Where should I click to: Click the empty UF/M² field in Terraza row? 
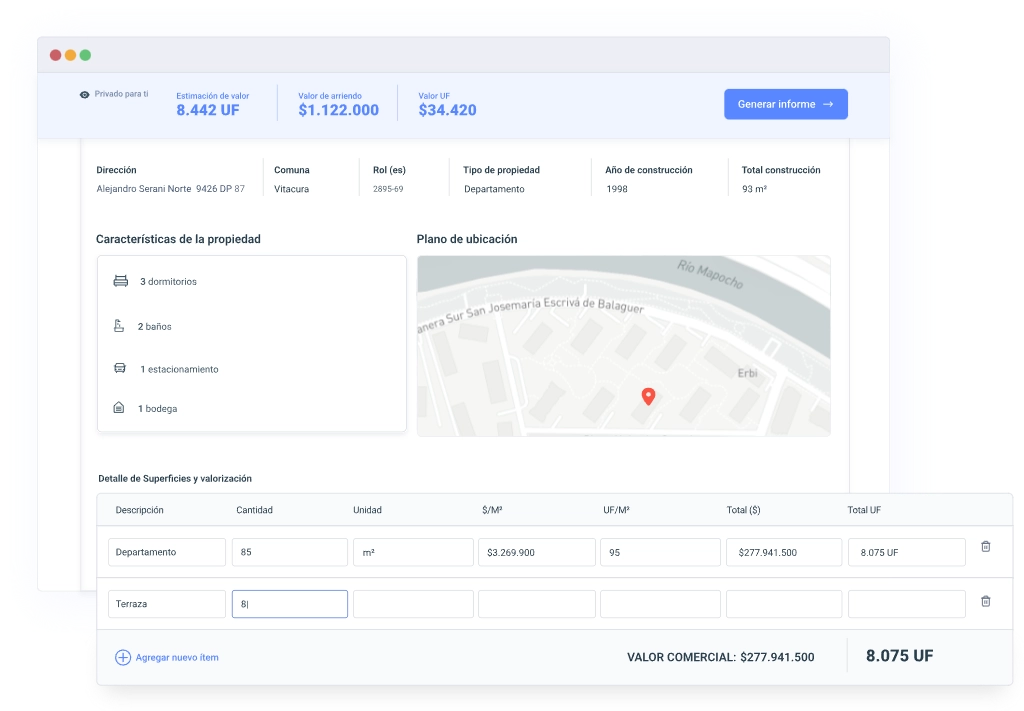[660, 604]
